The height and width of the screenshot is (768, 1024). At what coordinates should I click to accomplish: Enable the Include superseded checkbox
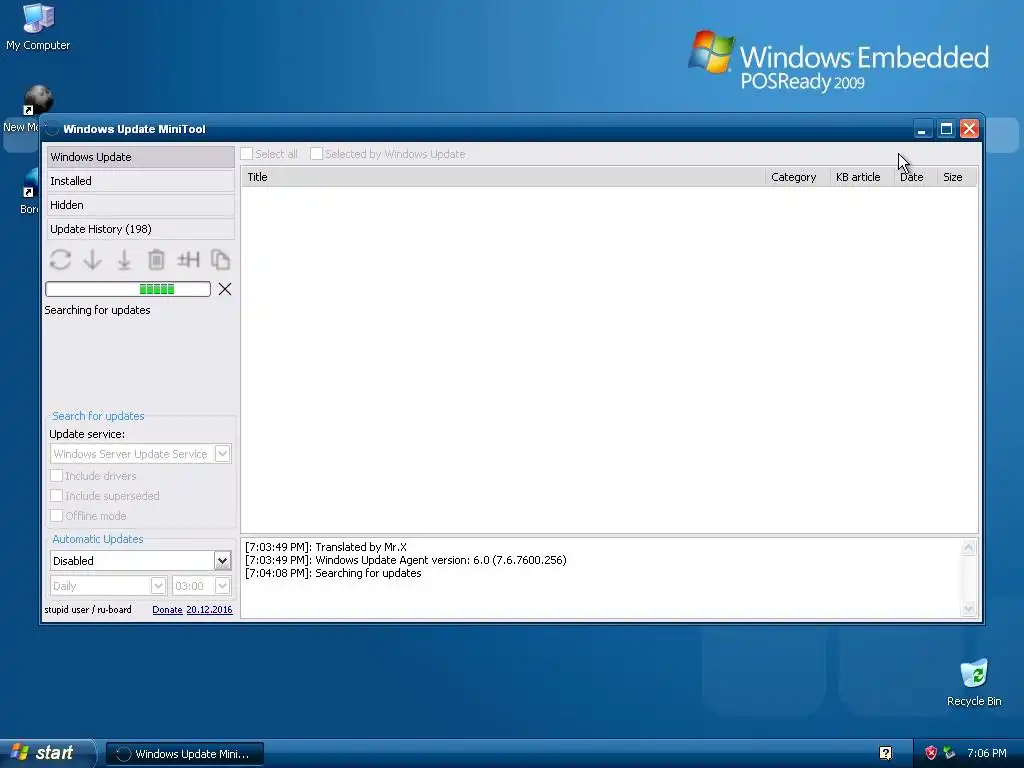click(57, 496)
